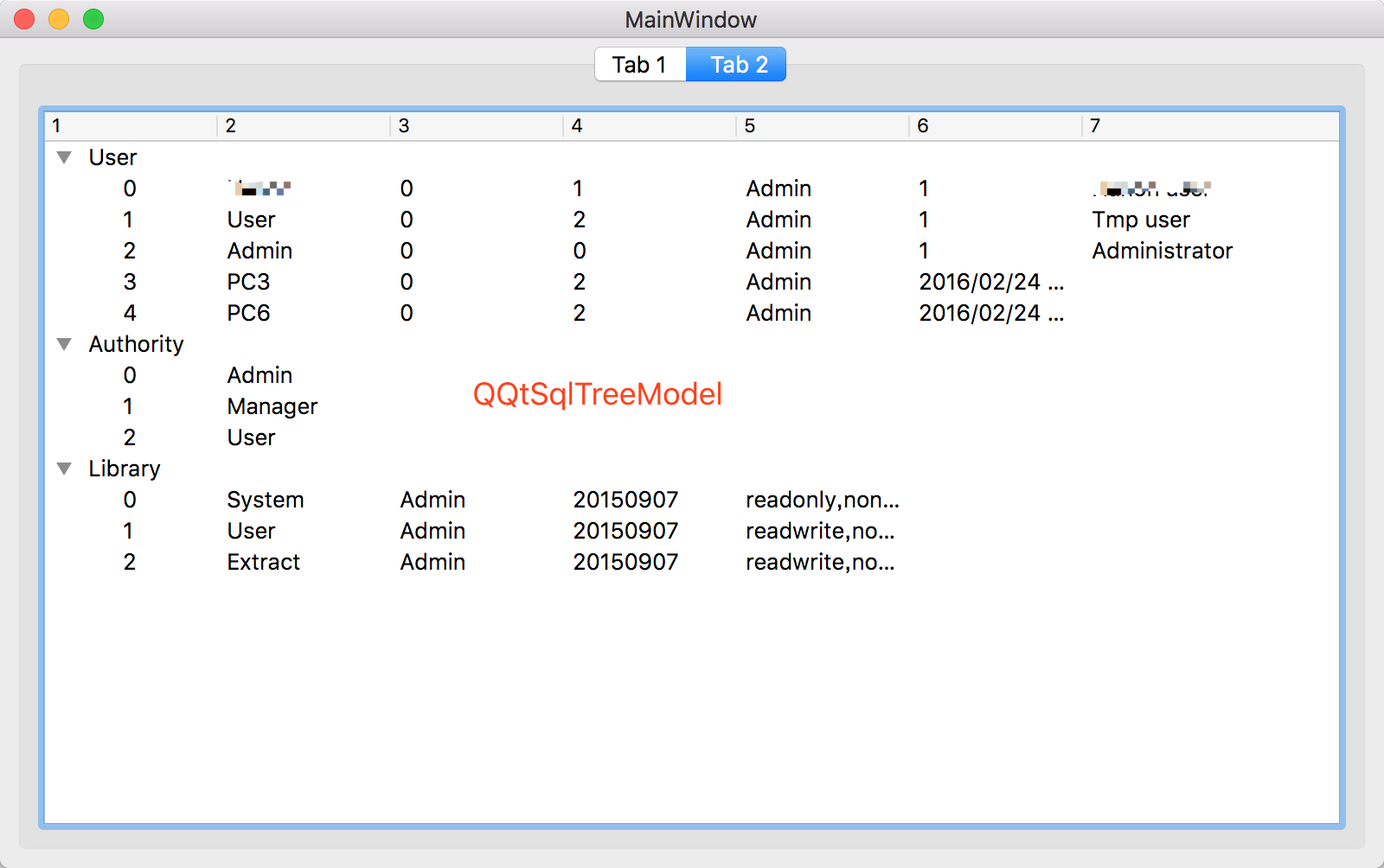Screen dimensions: 1384x868
Task: Click '2016/02/24 ...' in PC6 row
Action: tap(991, 313)
